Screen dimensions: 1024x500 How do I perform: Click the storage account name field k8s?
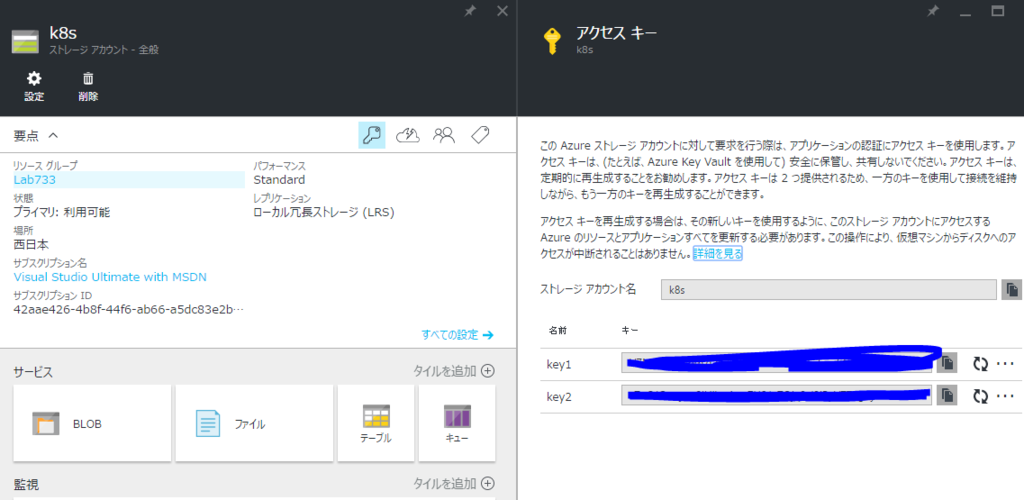tap(829, 289)
